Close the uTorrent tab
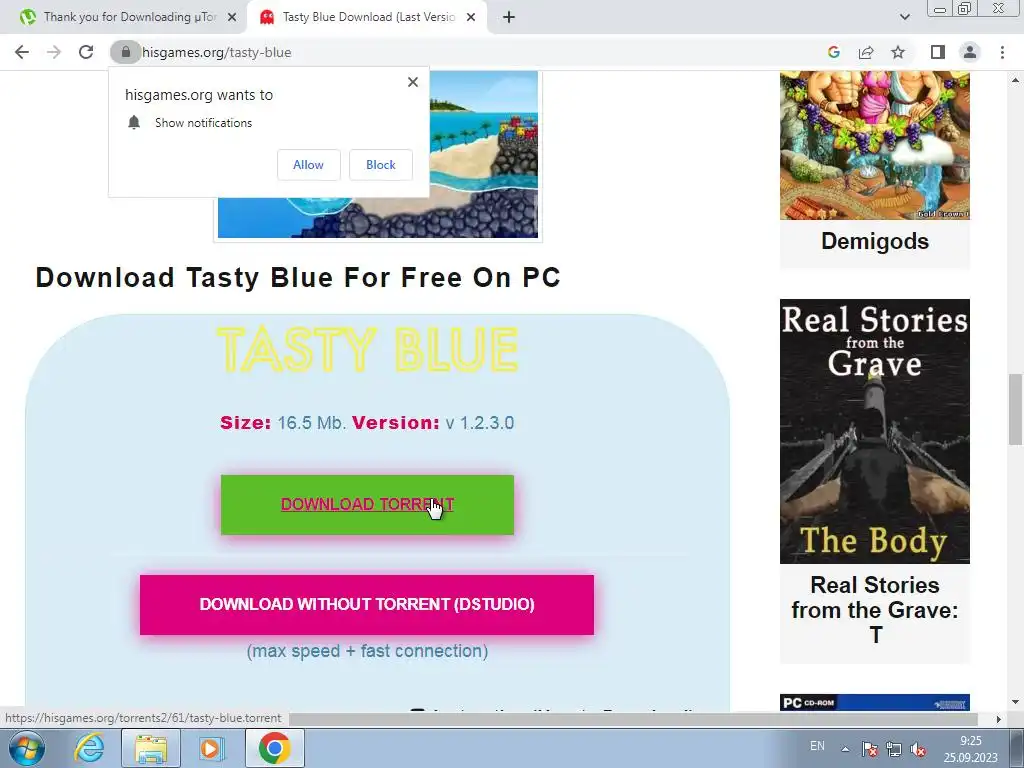The height and width of the screenshot is (768, 1024). [232, 17]
